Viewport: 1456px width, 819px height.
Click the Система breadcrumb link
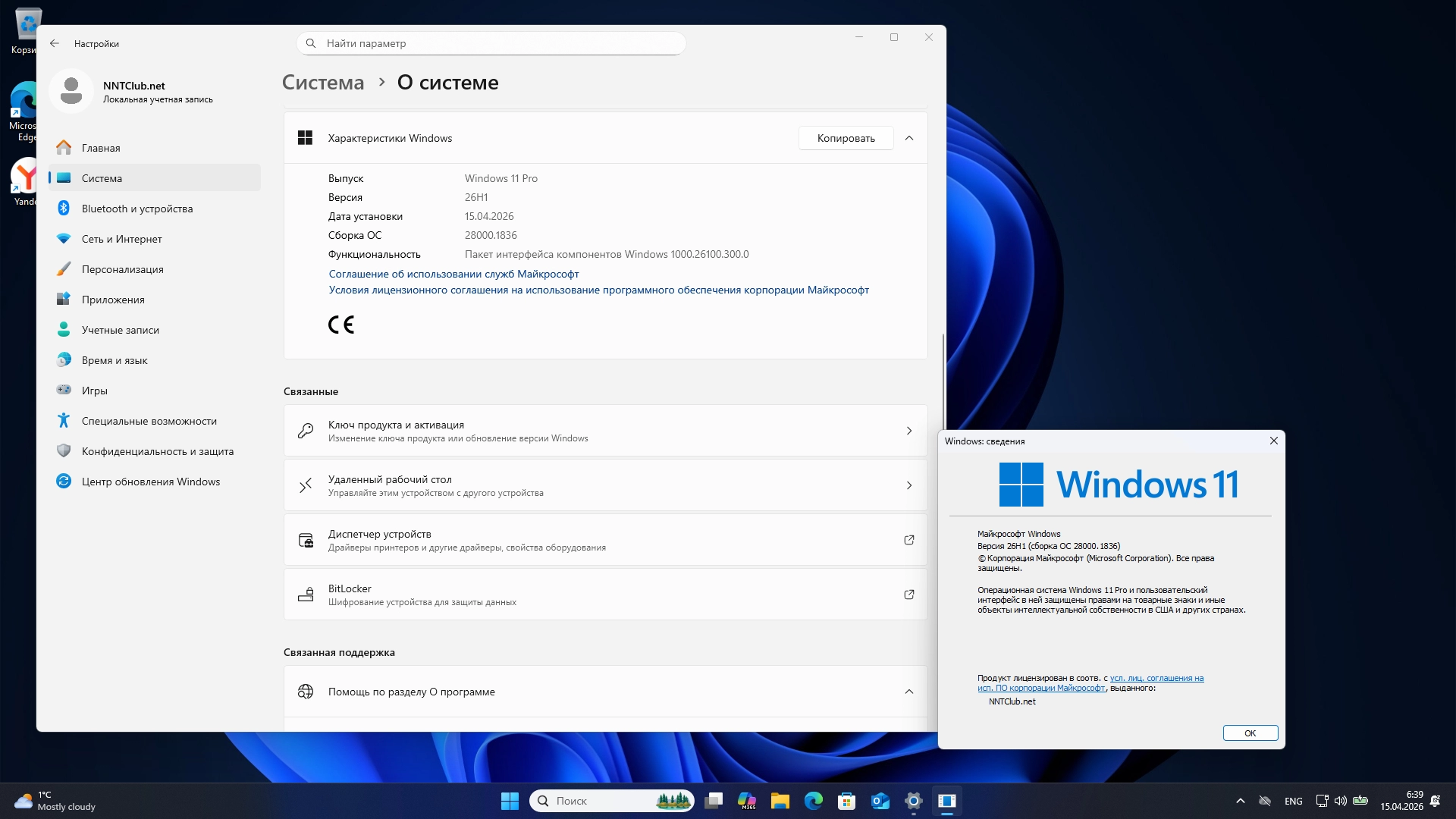[x=323, y=83]
